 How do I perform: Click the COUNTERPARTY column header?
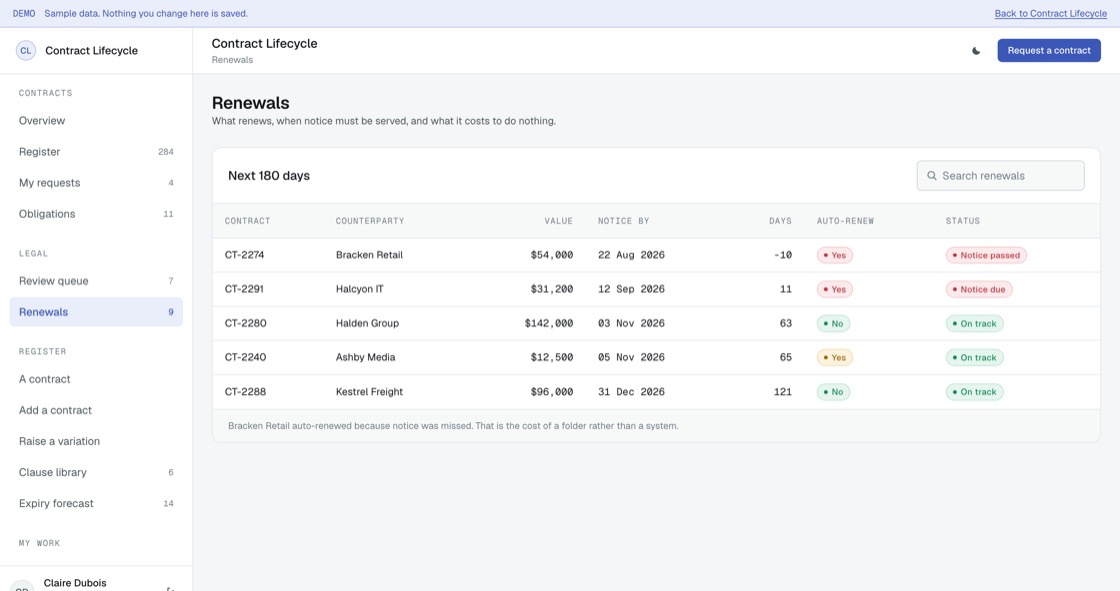coord(370,221)
